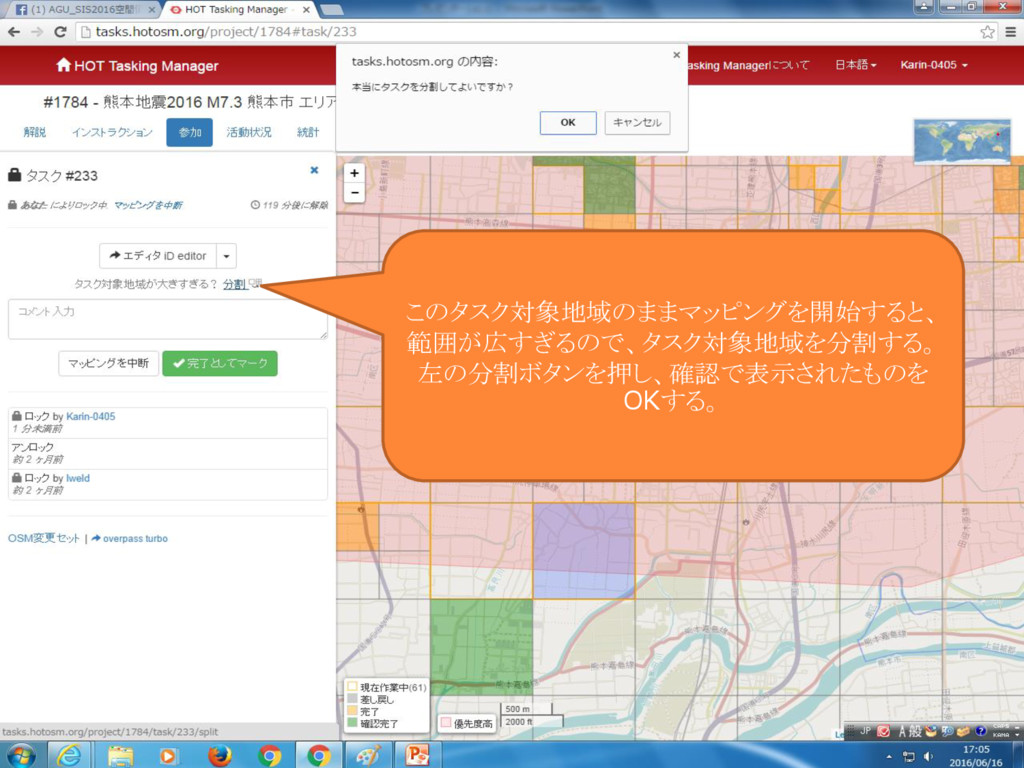Switch to the 活動状況 tab

[248, 132]
